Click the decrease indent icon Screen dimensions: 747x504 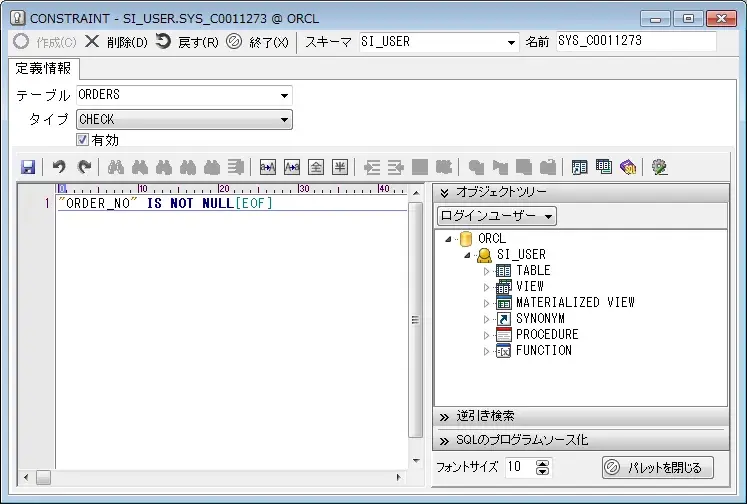[395, 167]
